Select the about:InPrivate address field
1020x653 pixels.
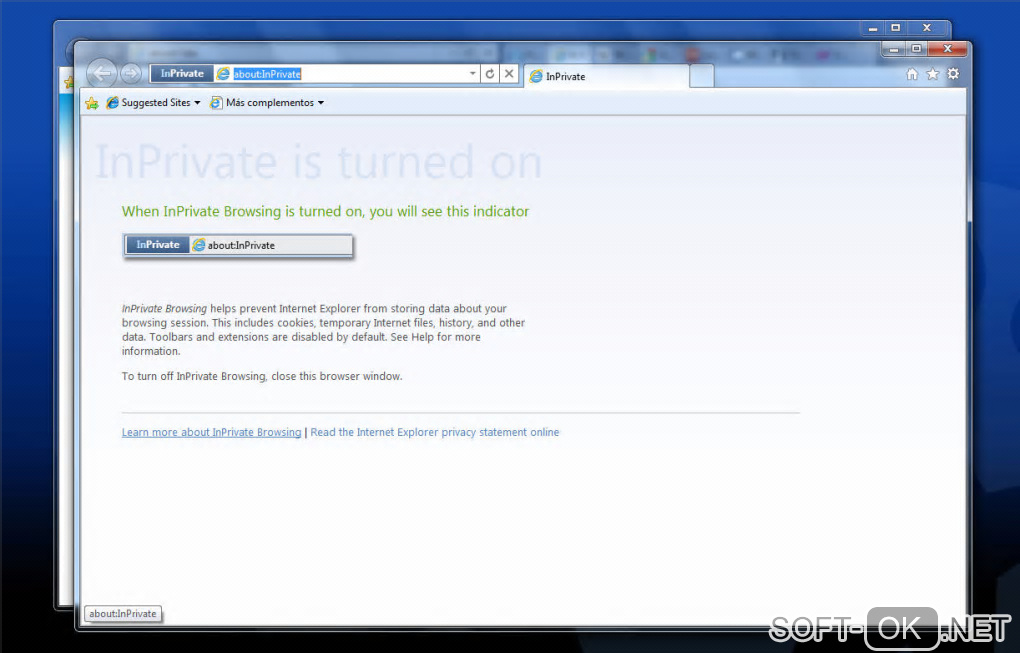click(349, 74)
